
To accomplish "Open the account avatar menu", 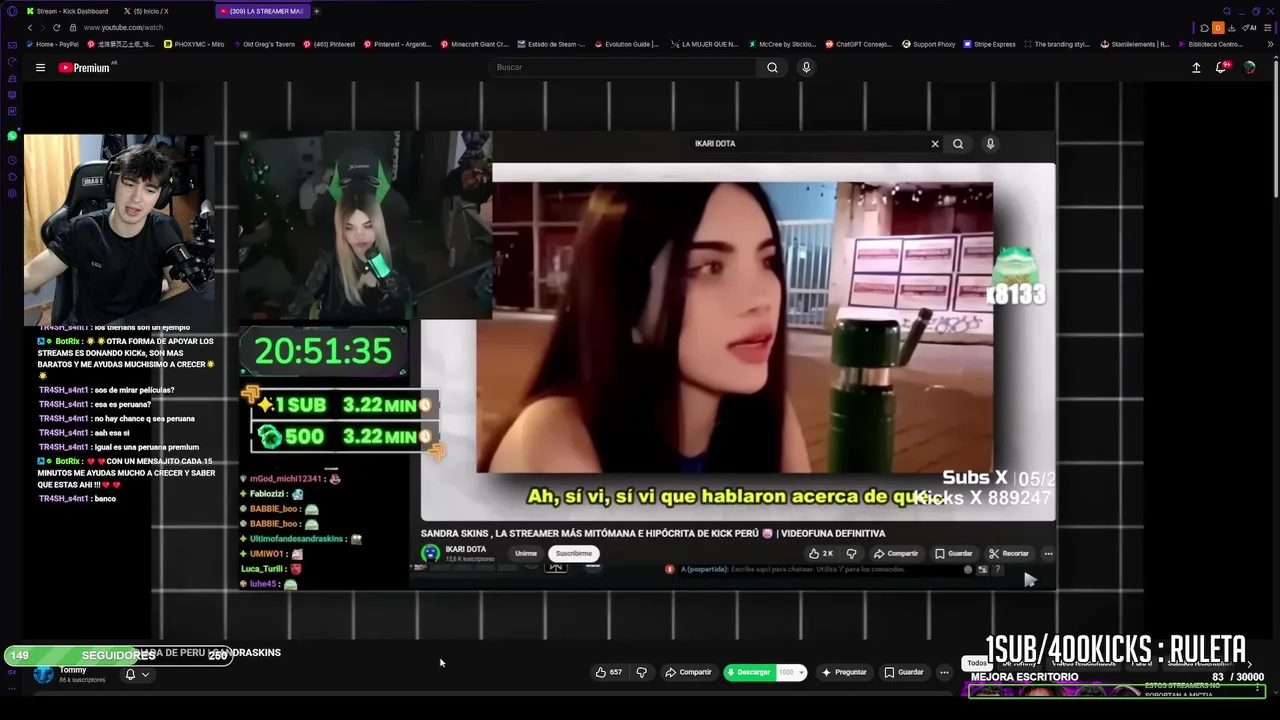I will click(1249, 67).
